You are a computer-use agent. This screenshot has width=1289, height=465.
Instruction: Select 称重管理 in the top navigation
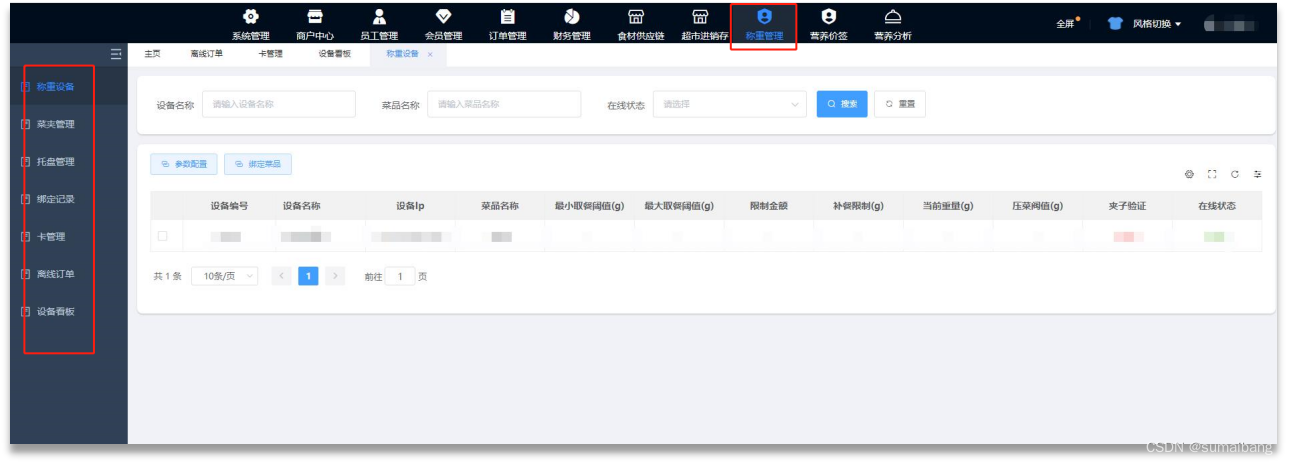(764, 25)
